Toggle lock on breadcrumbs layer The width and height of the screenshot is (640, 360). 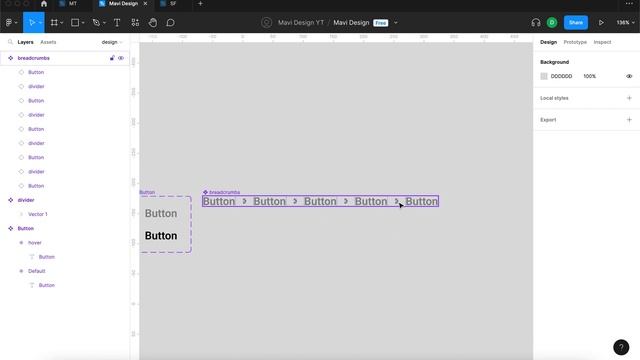coord(112,58)
